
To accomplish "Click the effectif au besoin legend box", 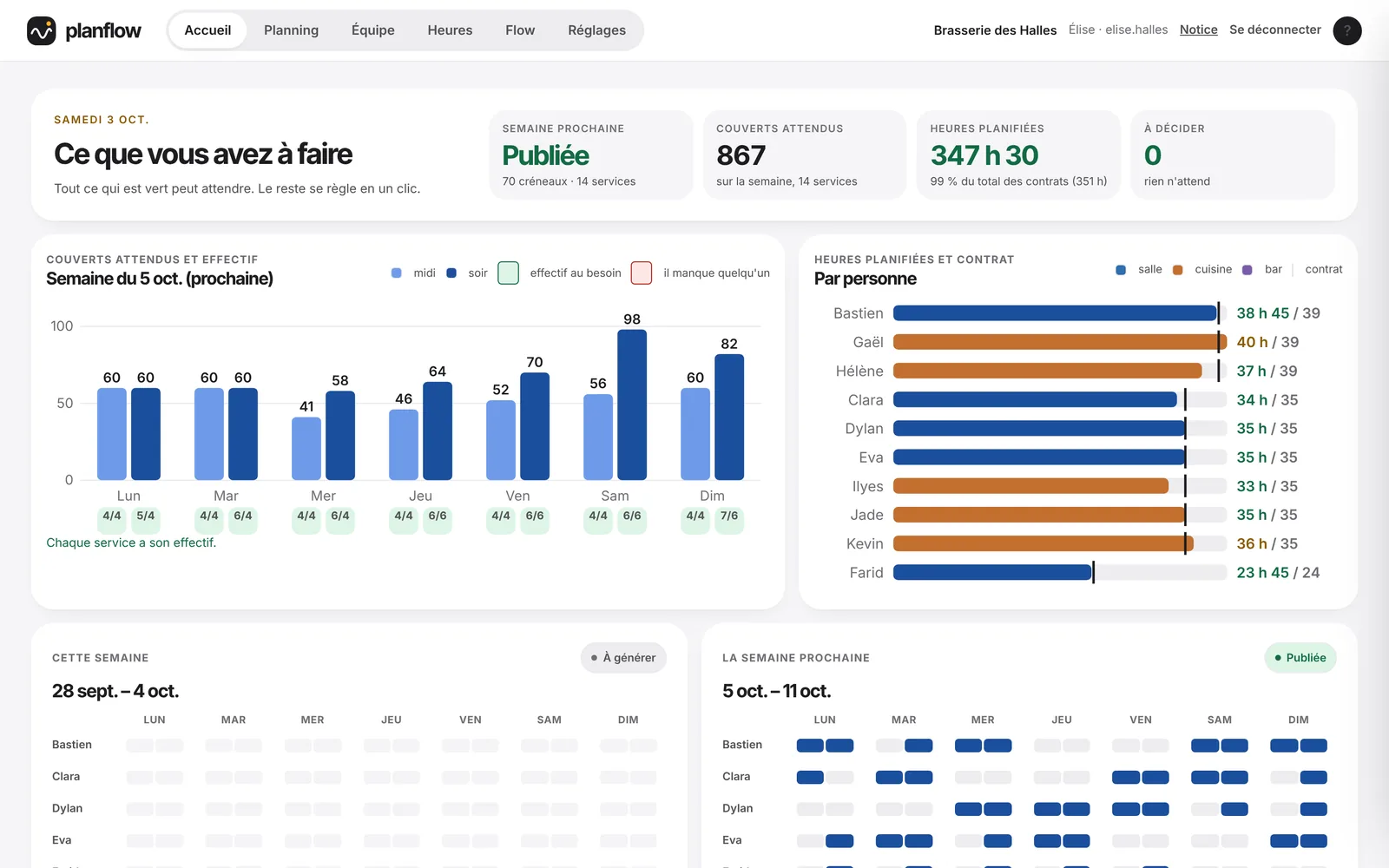I will tap(509, 273).
